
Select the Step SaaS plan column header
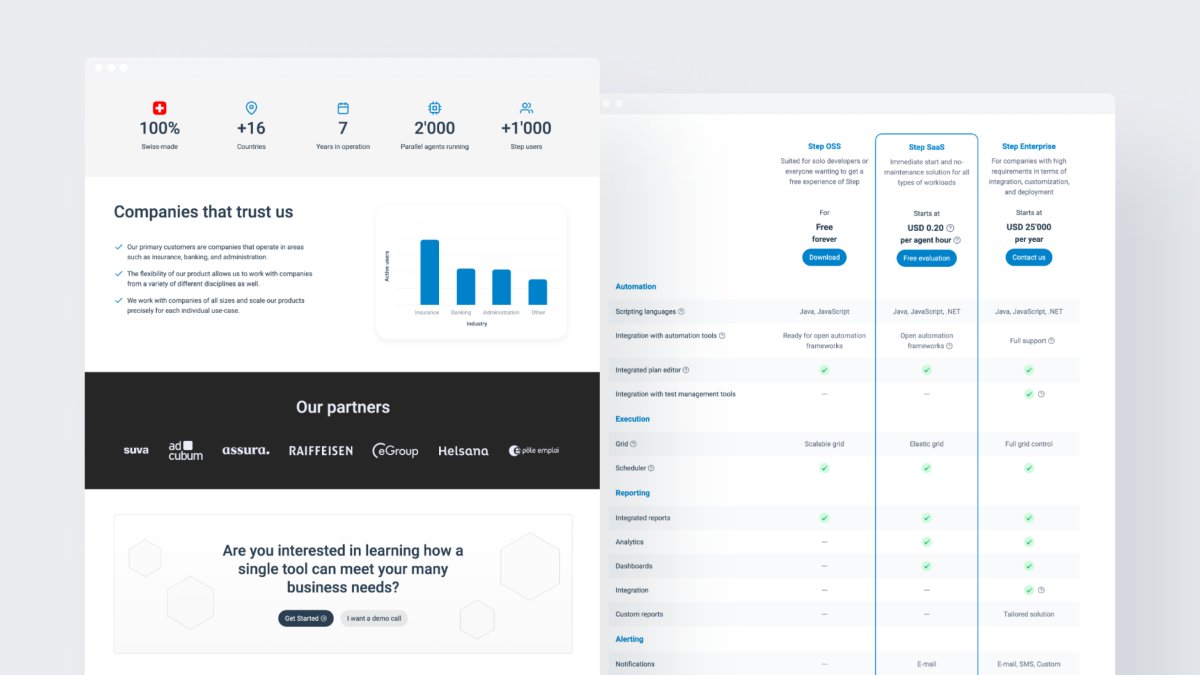(926, 146)
